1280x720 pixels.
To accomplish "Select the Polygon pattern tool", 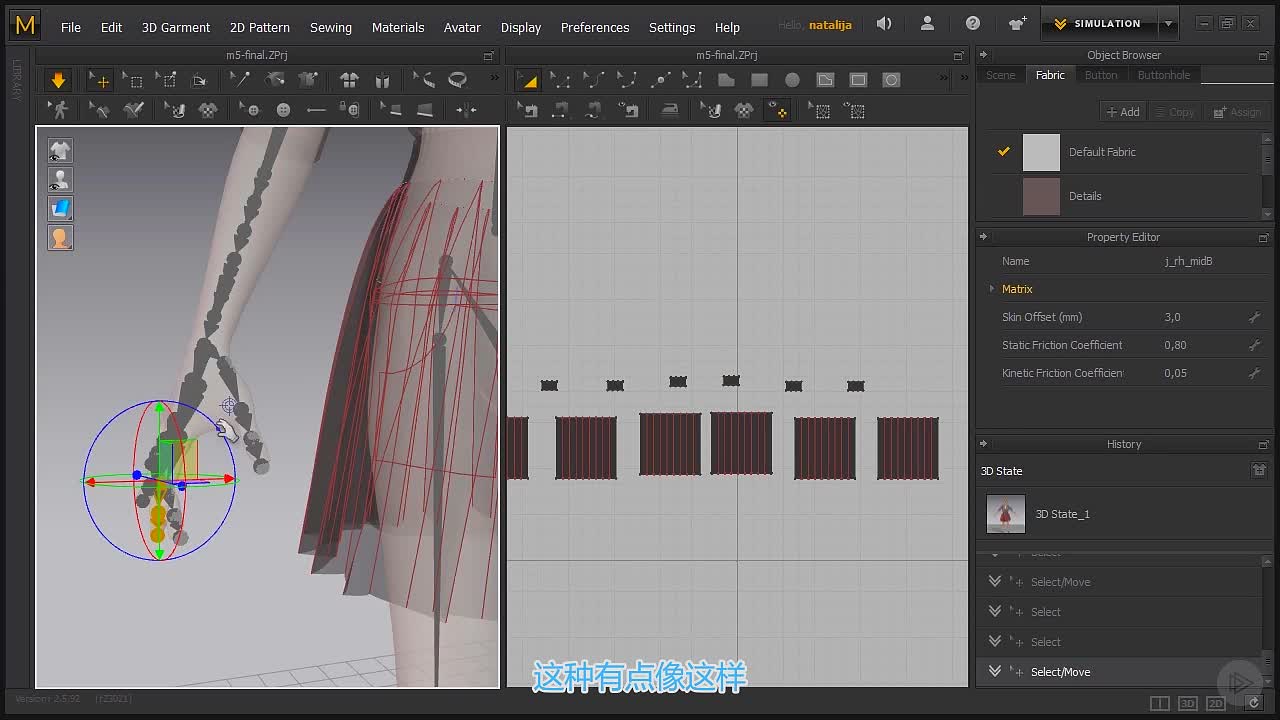I will pyautogui.click(x=726, y=80).
